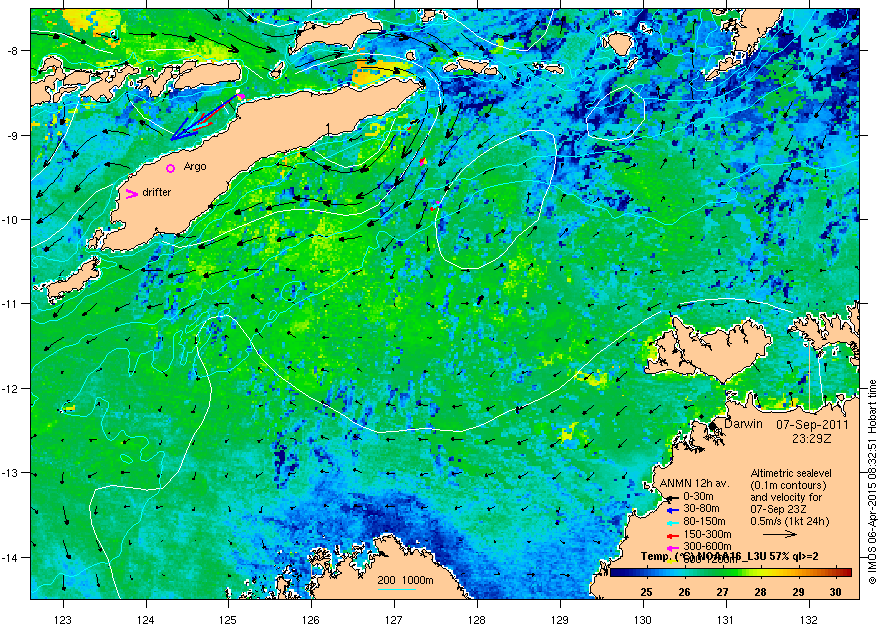Viewport: 880px width, 630px height.
Task: Click the red 150-300m legend arrow
Action: point(672,536)
